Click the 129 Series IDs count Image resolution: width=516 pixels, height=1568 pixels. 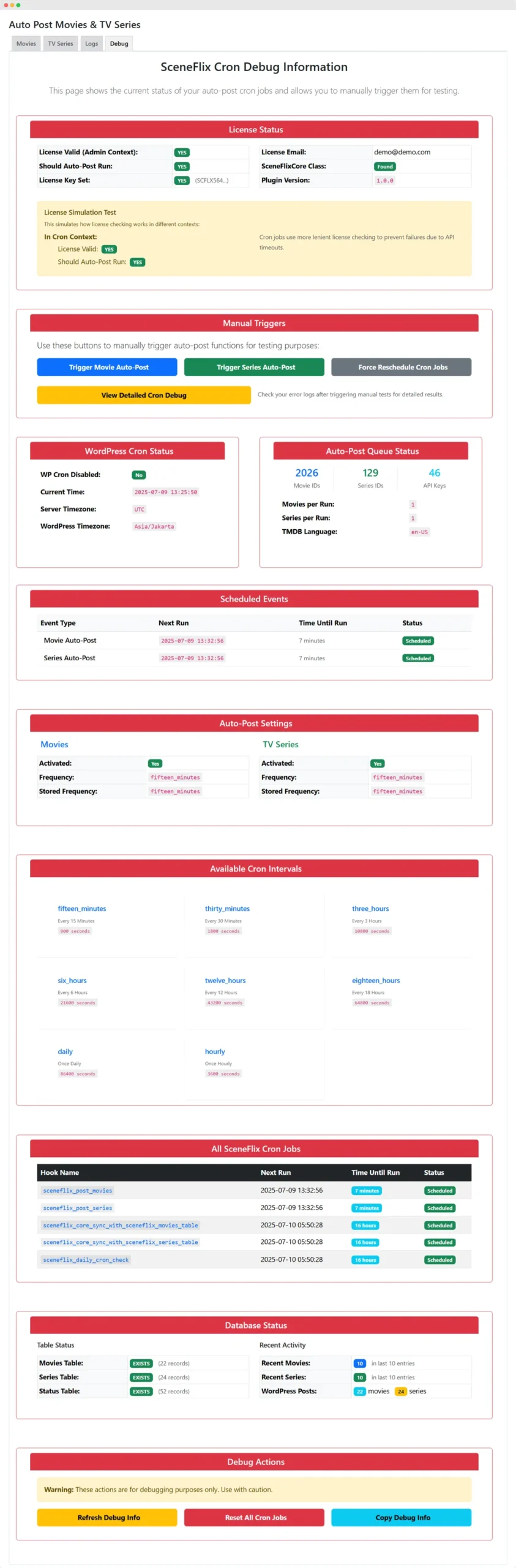tap(370, 473)
